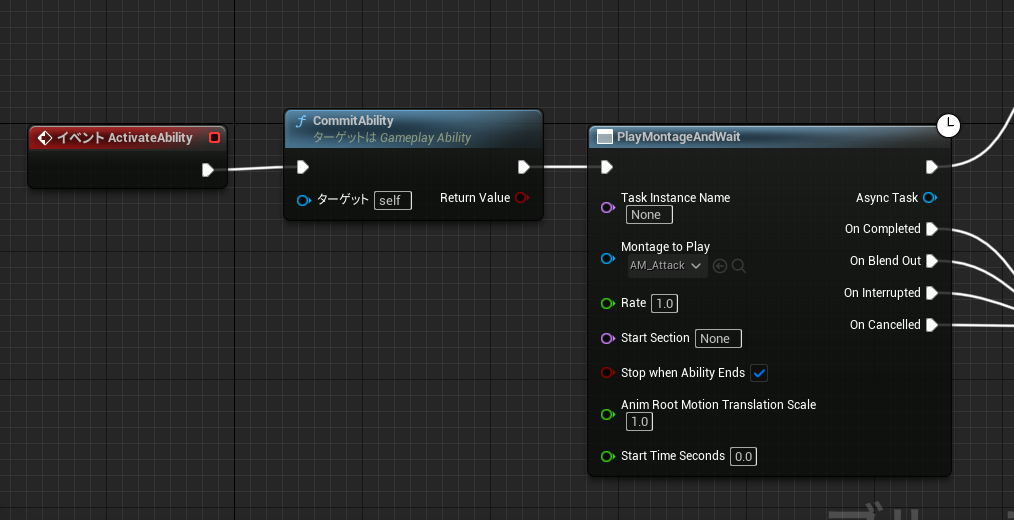
Task: Toggle the Stop when Ability Ends checkbox
Action: pos(759,373)
